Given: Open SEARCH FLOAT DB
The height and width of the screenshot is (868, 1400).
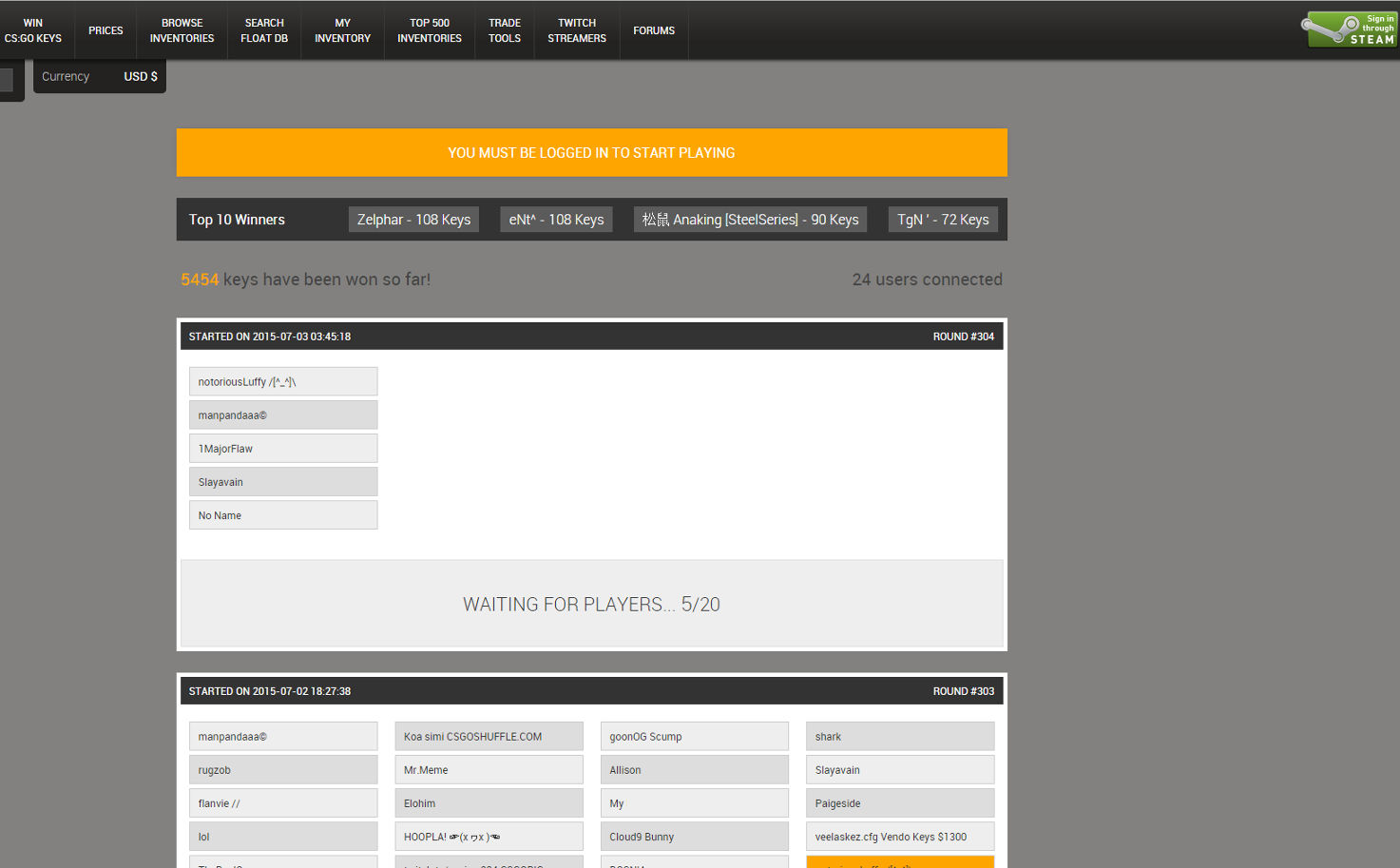Looking at the screenshot, I should tap(263, 29).
